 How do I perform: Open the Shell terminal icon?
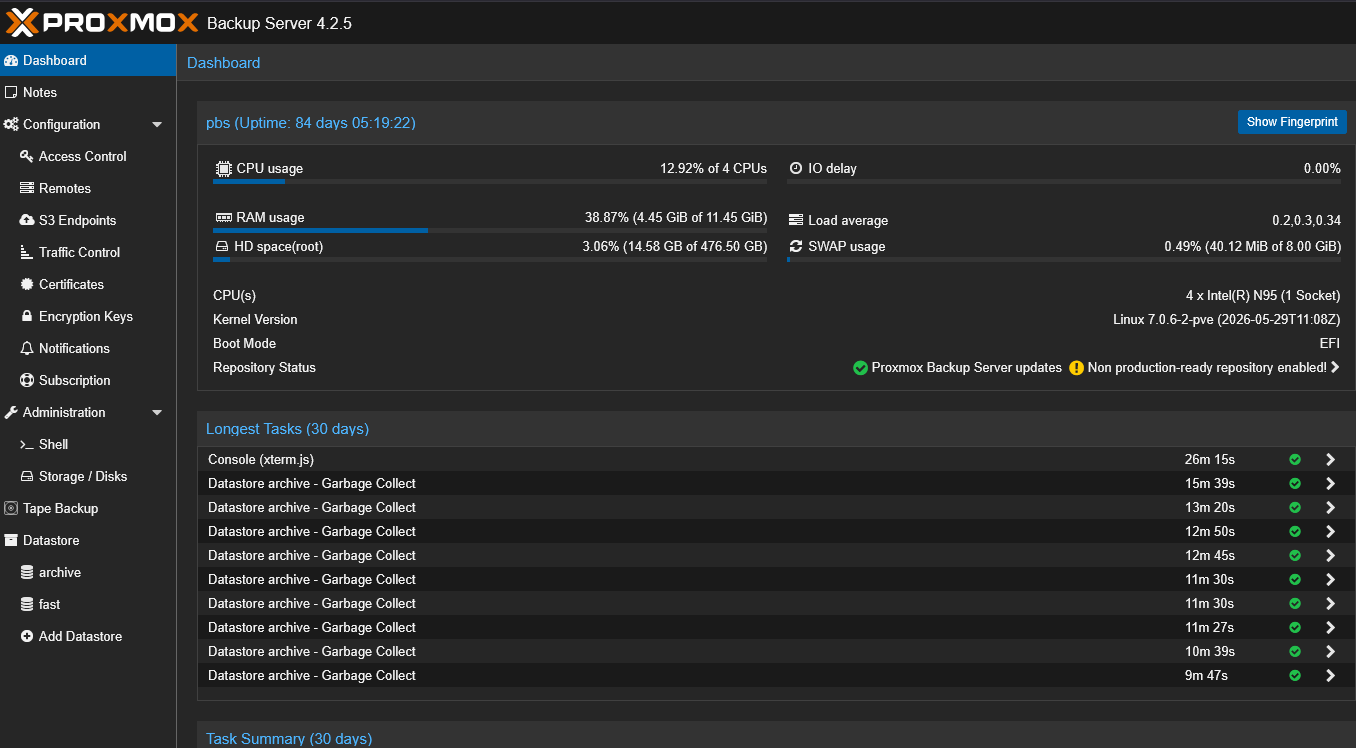(27, 444)
